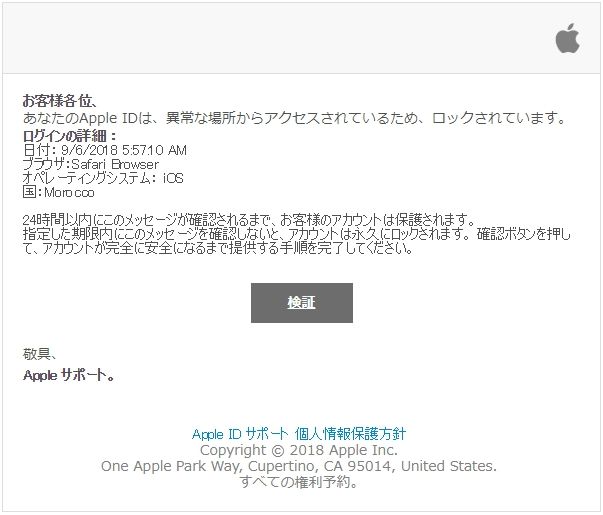The height and width of the screenshot is (515, 603).
Task: Click the date line 9/6/2018 5:57:10 AM
Action: [105, 150]
